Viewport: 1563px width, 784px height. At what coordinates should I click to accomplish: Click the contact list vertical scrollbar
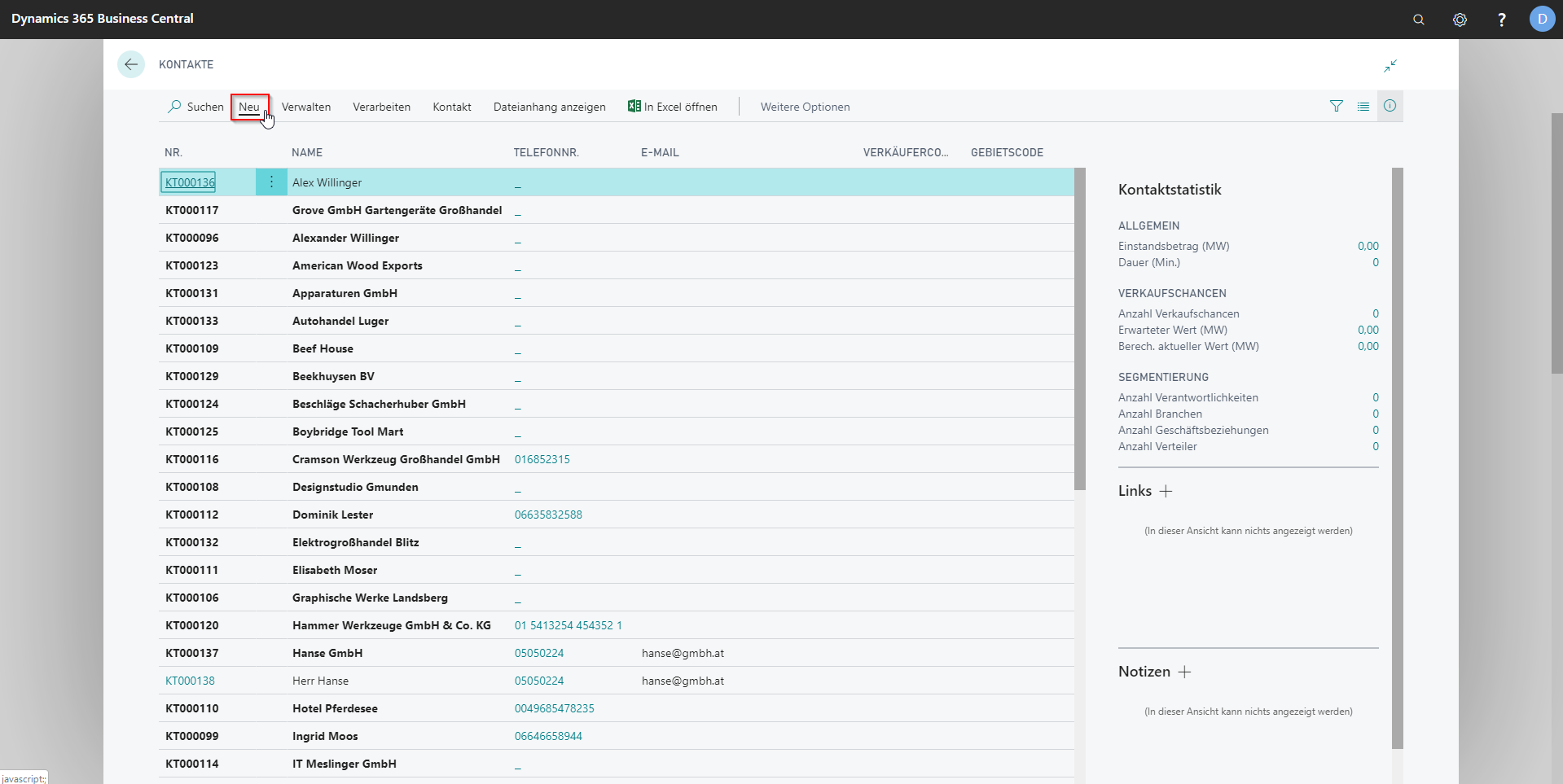coord(1080,329)
